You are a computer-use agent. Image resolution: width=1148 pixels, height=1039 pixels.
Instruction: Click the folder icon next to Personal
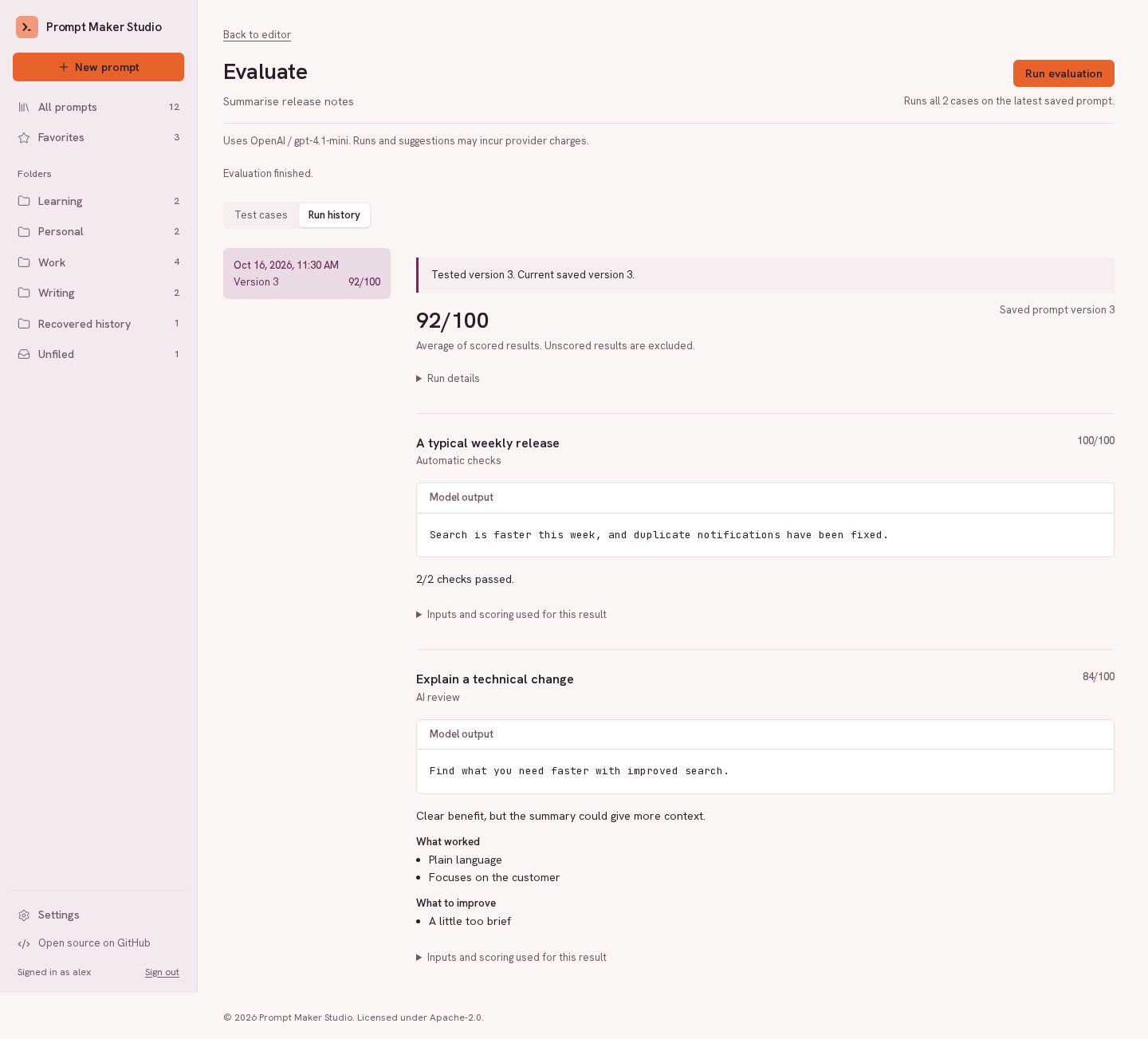click(x=24, y=231)
